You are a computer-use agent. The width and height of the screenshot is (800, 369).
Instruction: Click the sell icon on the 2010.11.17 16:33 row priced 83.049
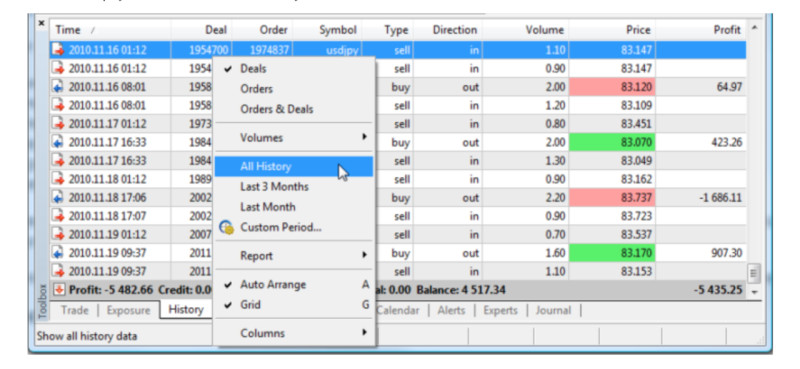58,161
